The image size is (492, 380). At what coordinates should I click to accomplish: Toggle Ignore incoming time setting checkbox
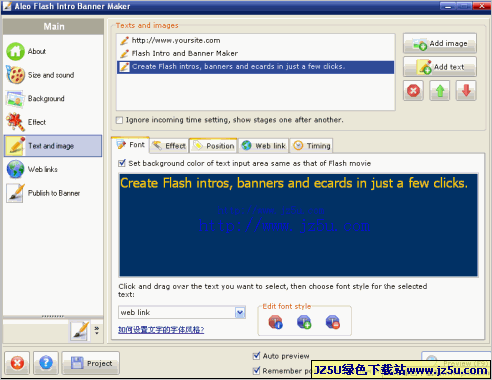pyautogui.click(x=119, y=120)
